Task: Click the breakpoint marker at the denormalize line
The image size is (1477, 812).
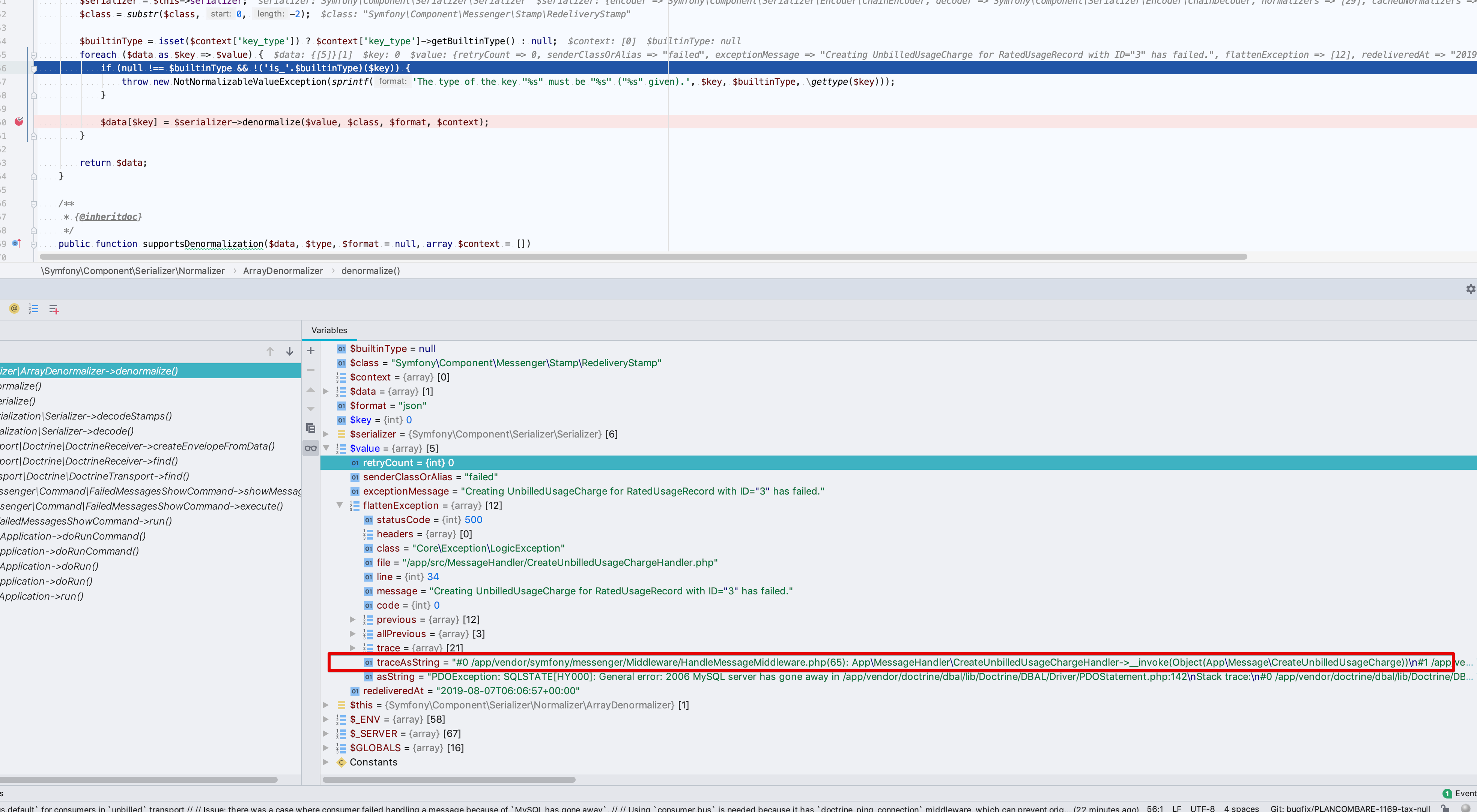Action: (19, 122)
